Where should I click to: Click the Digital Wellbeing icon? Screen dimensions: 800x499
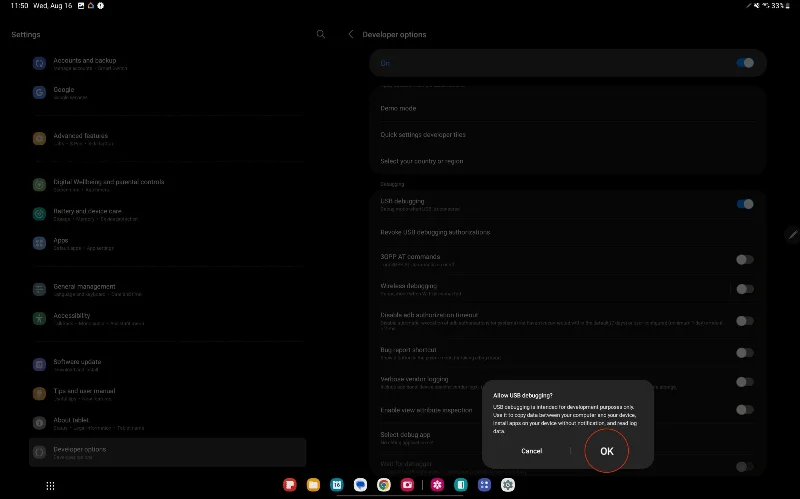(39, 185)
